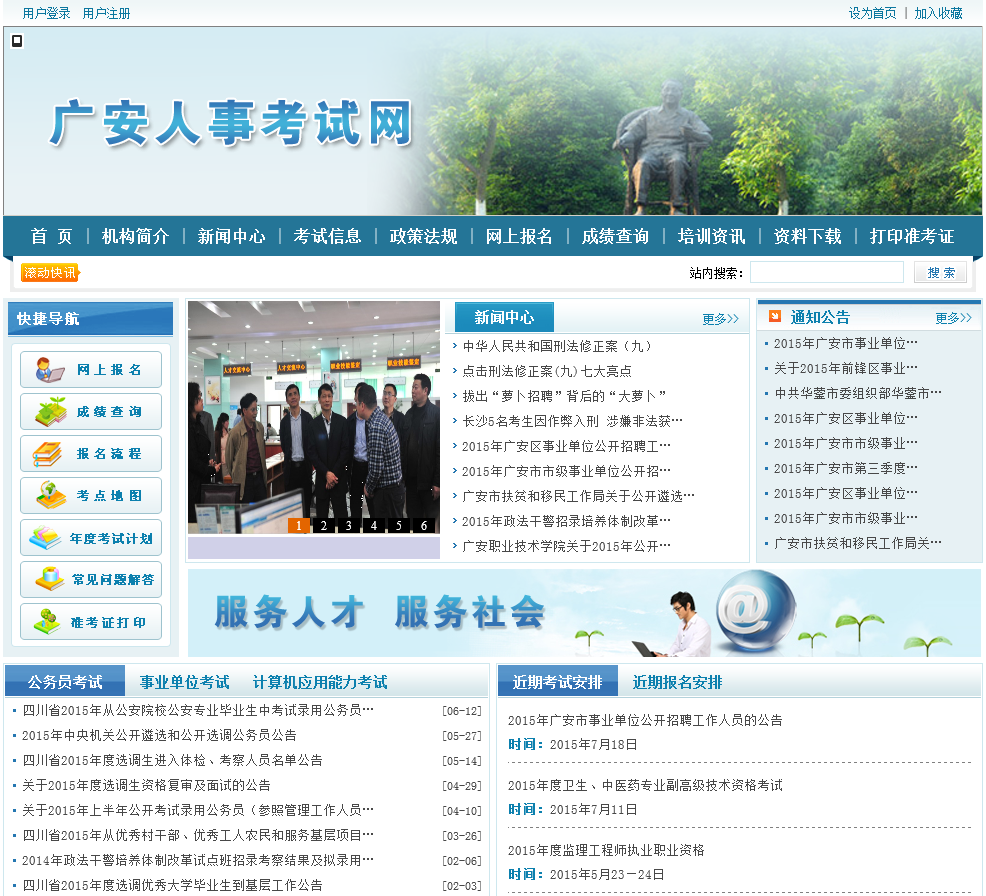Viewport: 986px width, 896px height.
Task: Open news 广安职业技术学院关于2015年公开
Action: coord(567,546)
